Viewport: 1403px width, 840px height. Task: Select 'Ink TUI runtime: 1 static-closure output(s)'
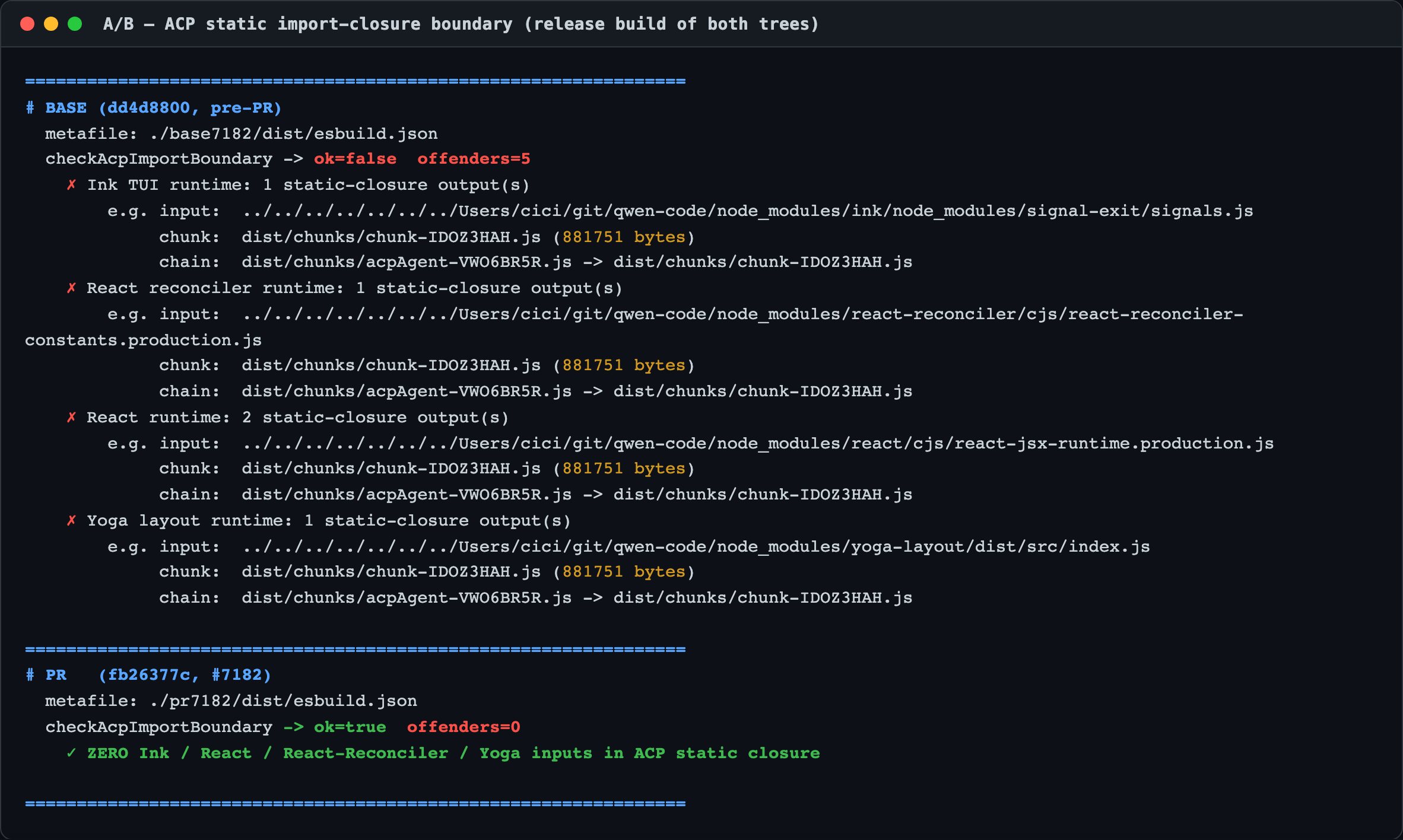(x=308, y=185)
